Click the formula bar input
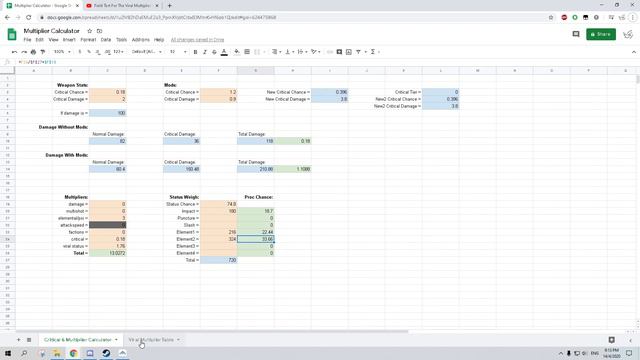Viewport: 640px width, 360px height. click(x=327, y=62)
